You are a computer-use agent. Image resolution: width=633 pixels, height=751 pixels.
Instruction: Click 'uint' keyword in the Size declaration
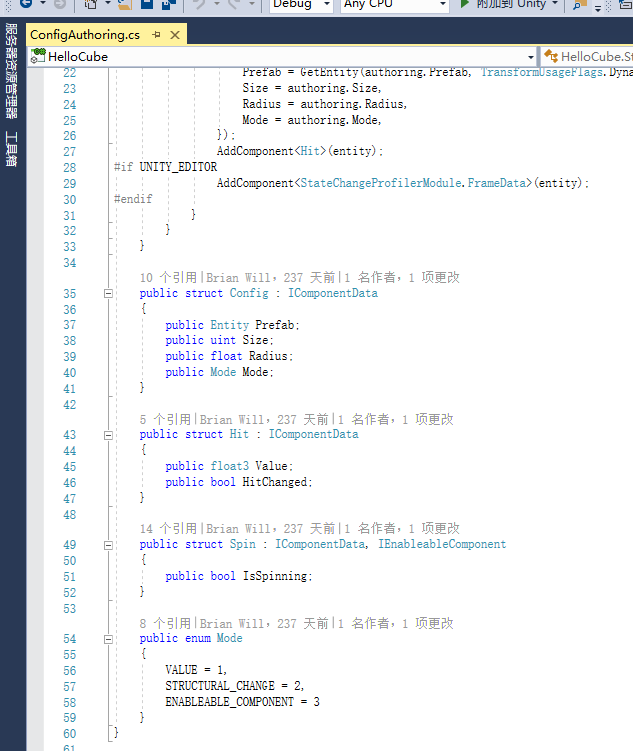223,340
